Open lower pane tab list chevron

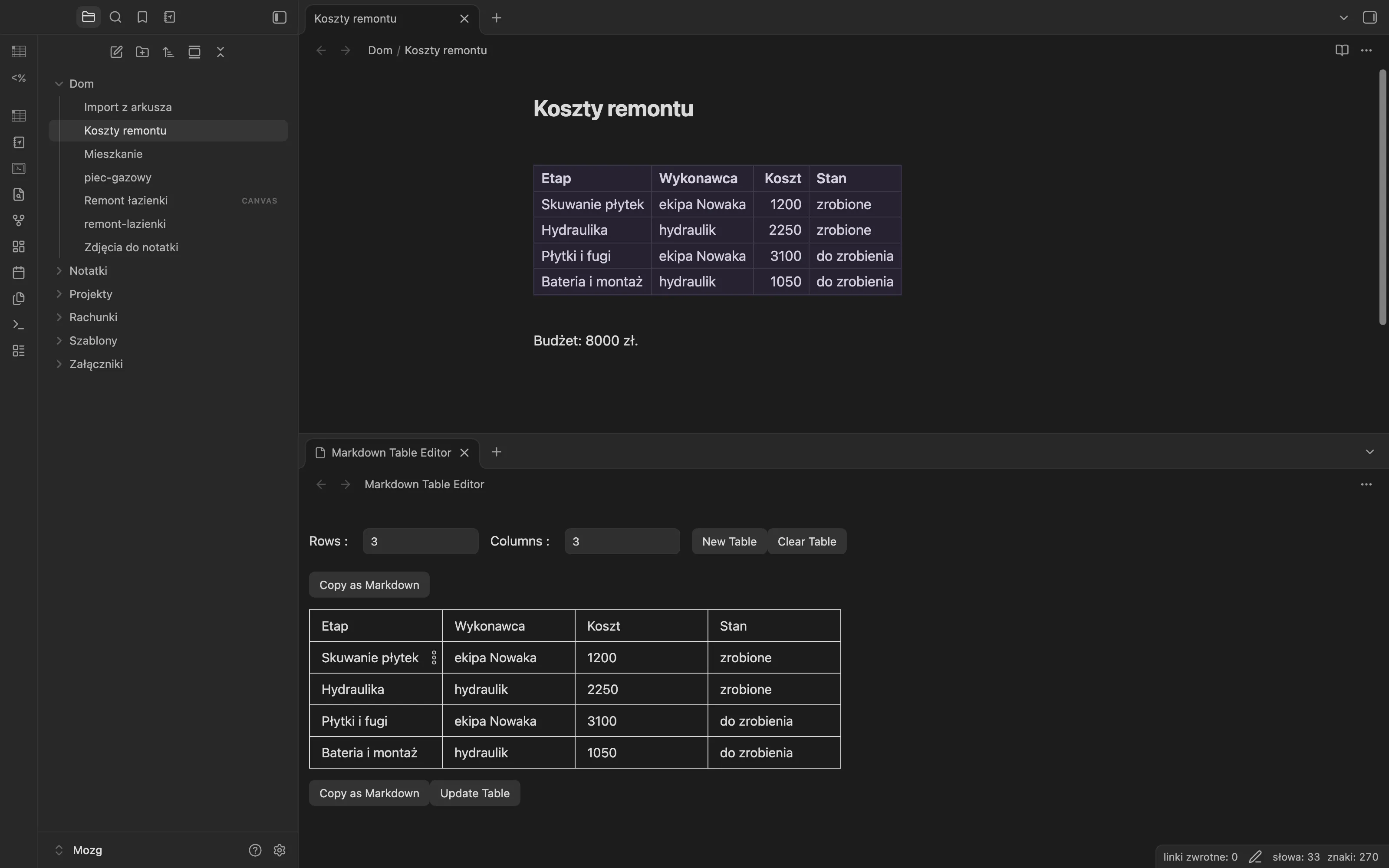tap(1370, 452)
